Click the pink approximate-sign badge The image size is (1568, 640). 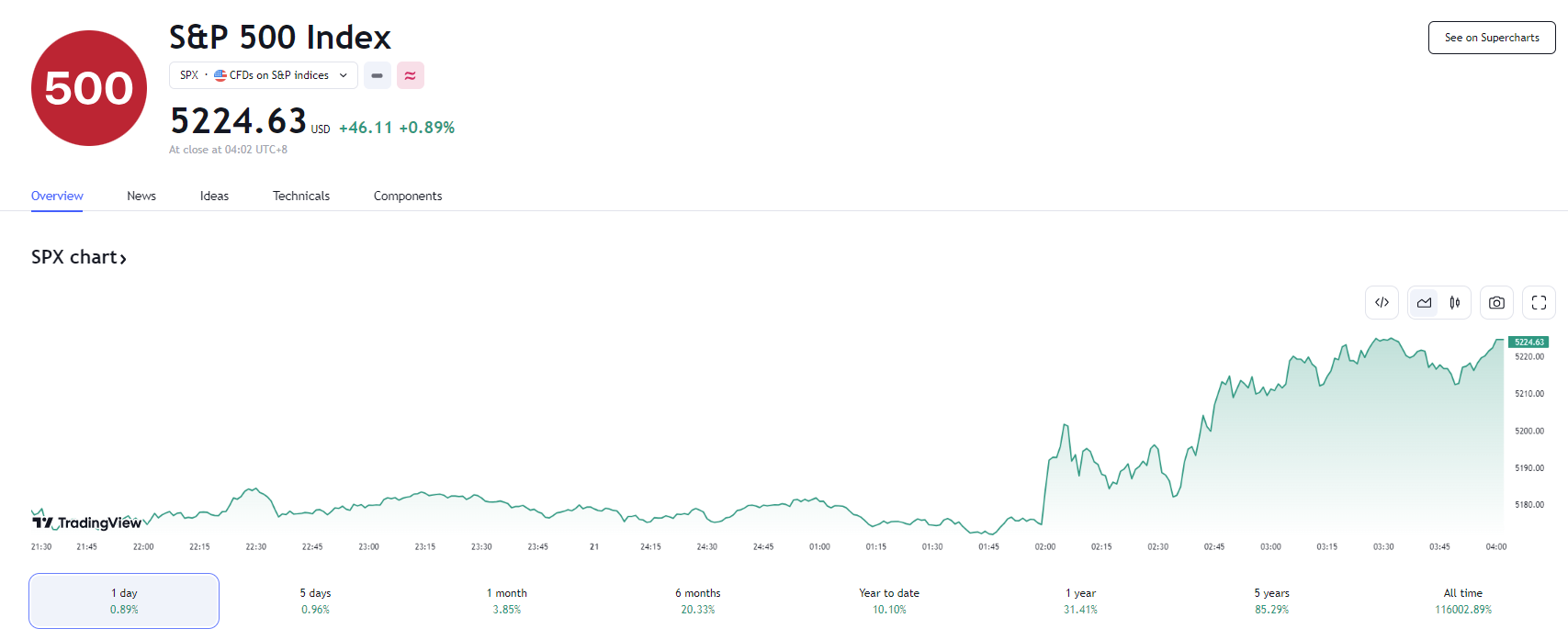point(410,75)
